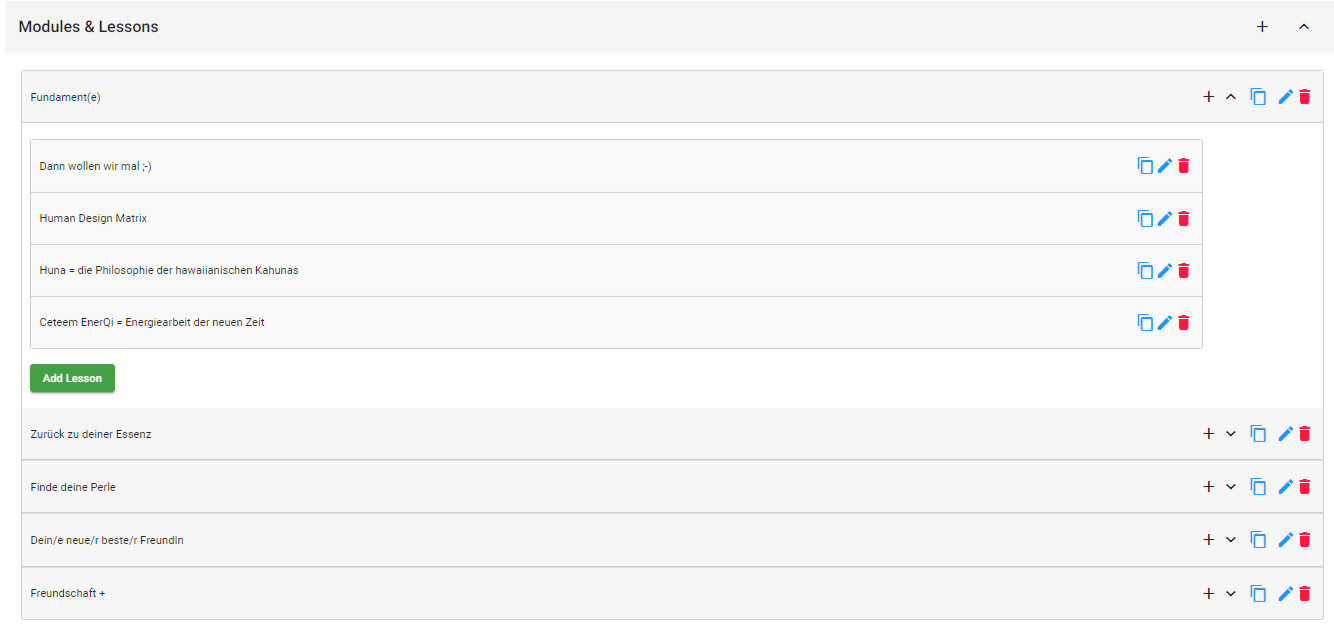Delete the Freundschaft + module
Viewport: 1334px width, 627px height.
pyautogui.click(x=1304, y=593)
